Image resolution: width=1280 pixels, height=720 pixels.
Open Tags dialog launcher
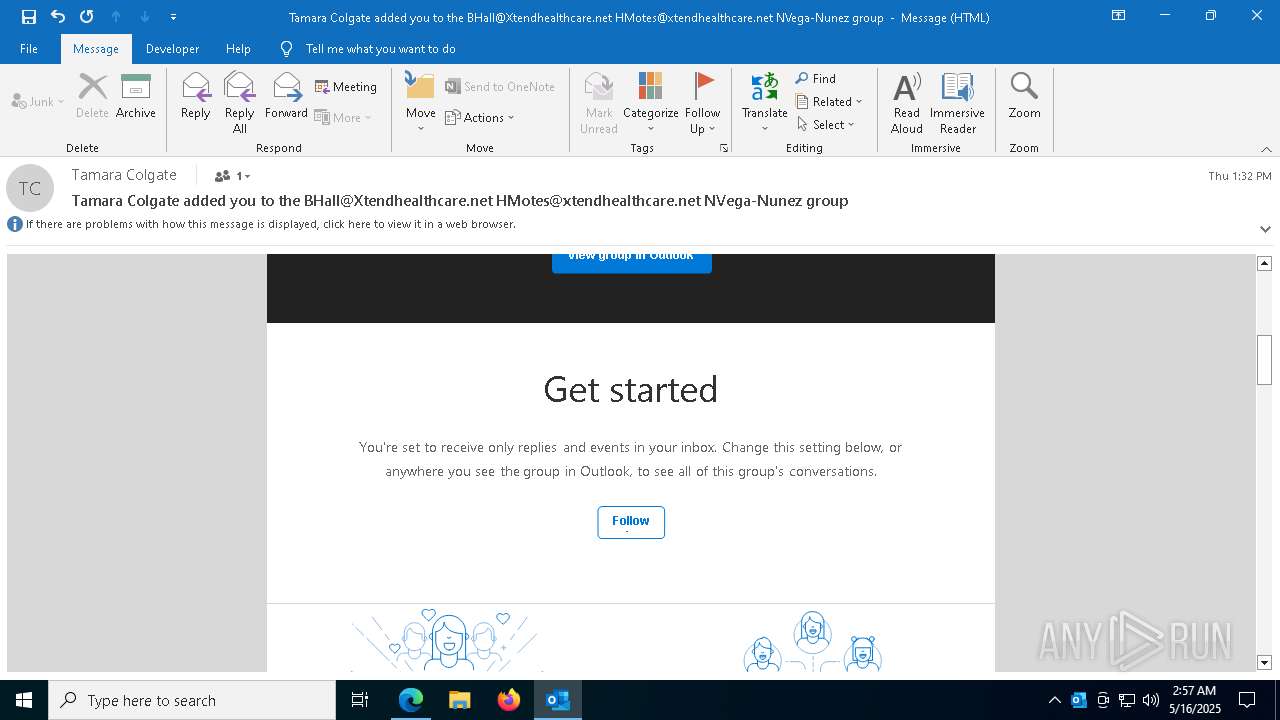tap(723, 148)
